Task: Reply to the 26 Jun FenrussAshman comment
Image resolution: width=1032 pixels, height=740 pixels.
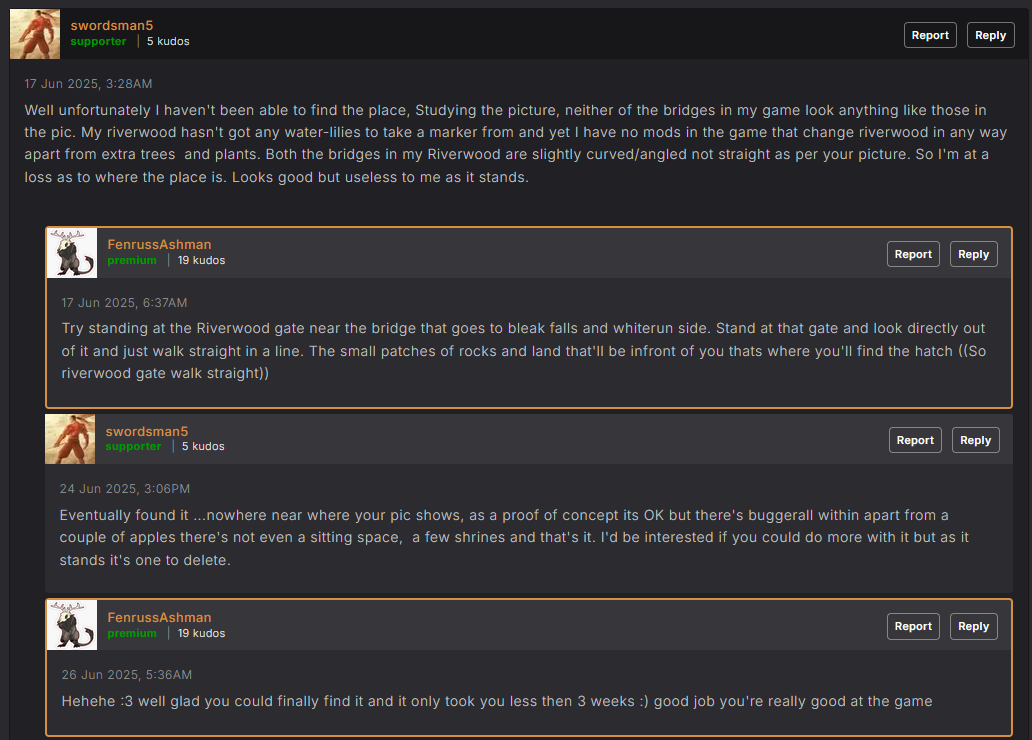Action: coord(973,627)
